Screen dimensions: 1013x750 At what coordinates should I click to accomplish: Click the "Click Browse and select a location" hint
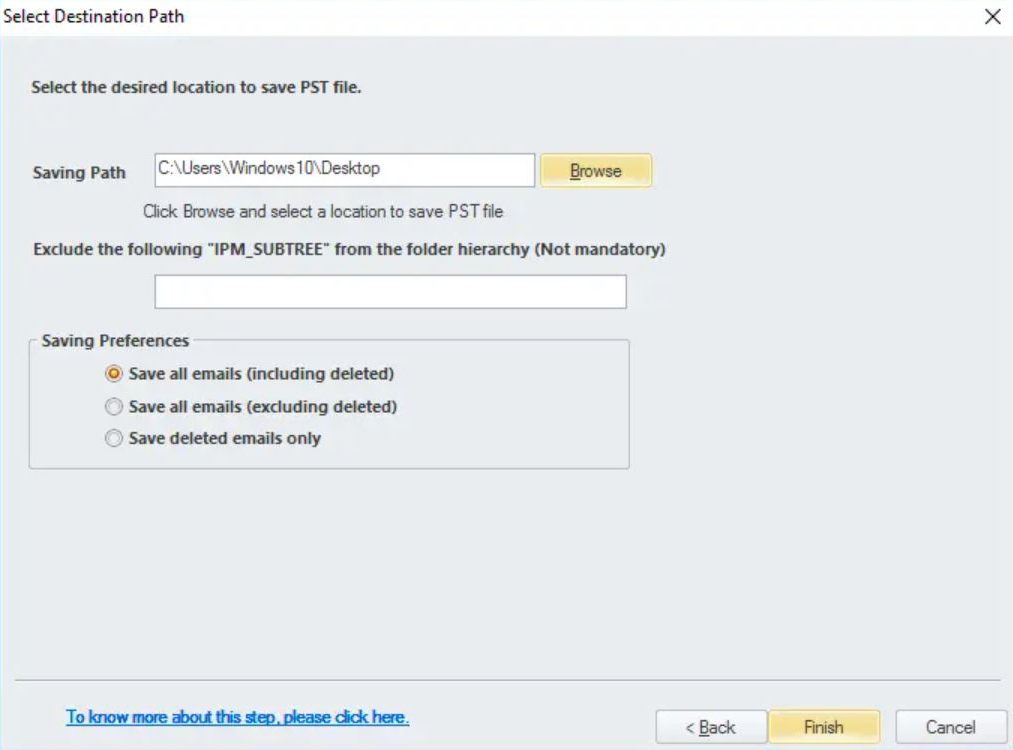pyautogui.click(x=323, y=211)
